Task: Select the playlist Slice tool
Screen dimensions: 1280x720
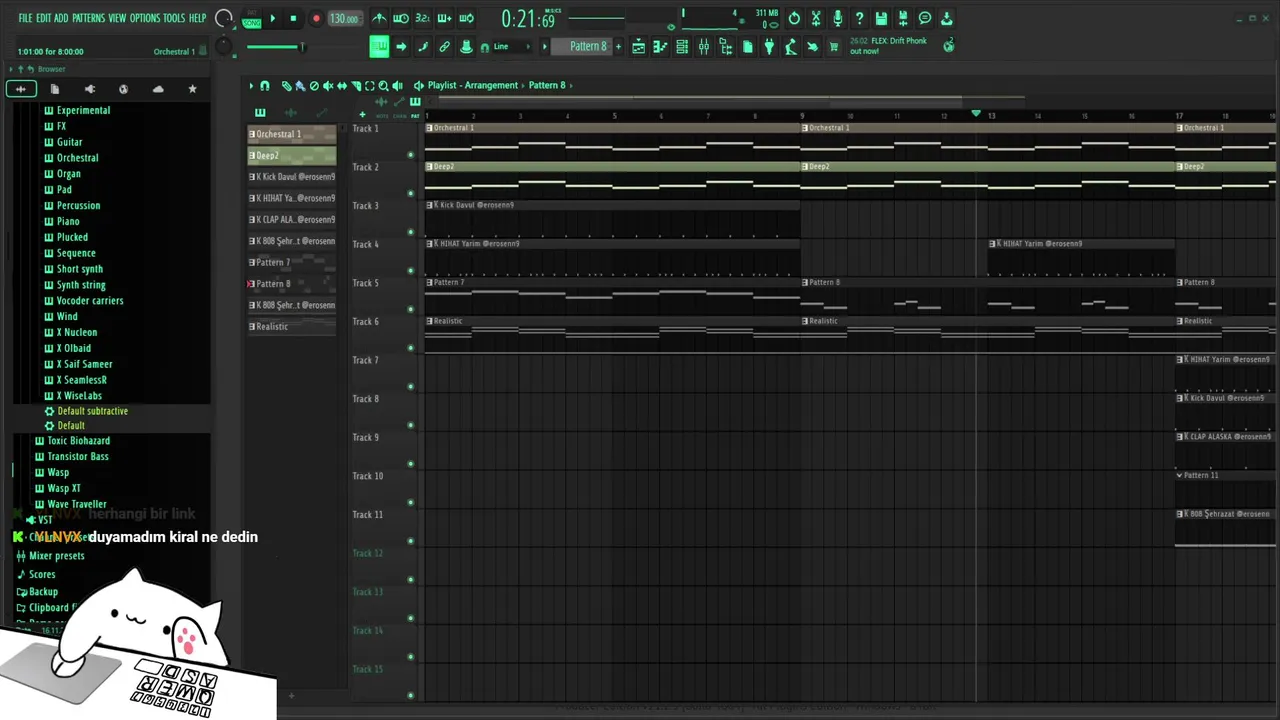Action: click(356, 86)
